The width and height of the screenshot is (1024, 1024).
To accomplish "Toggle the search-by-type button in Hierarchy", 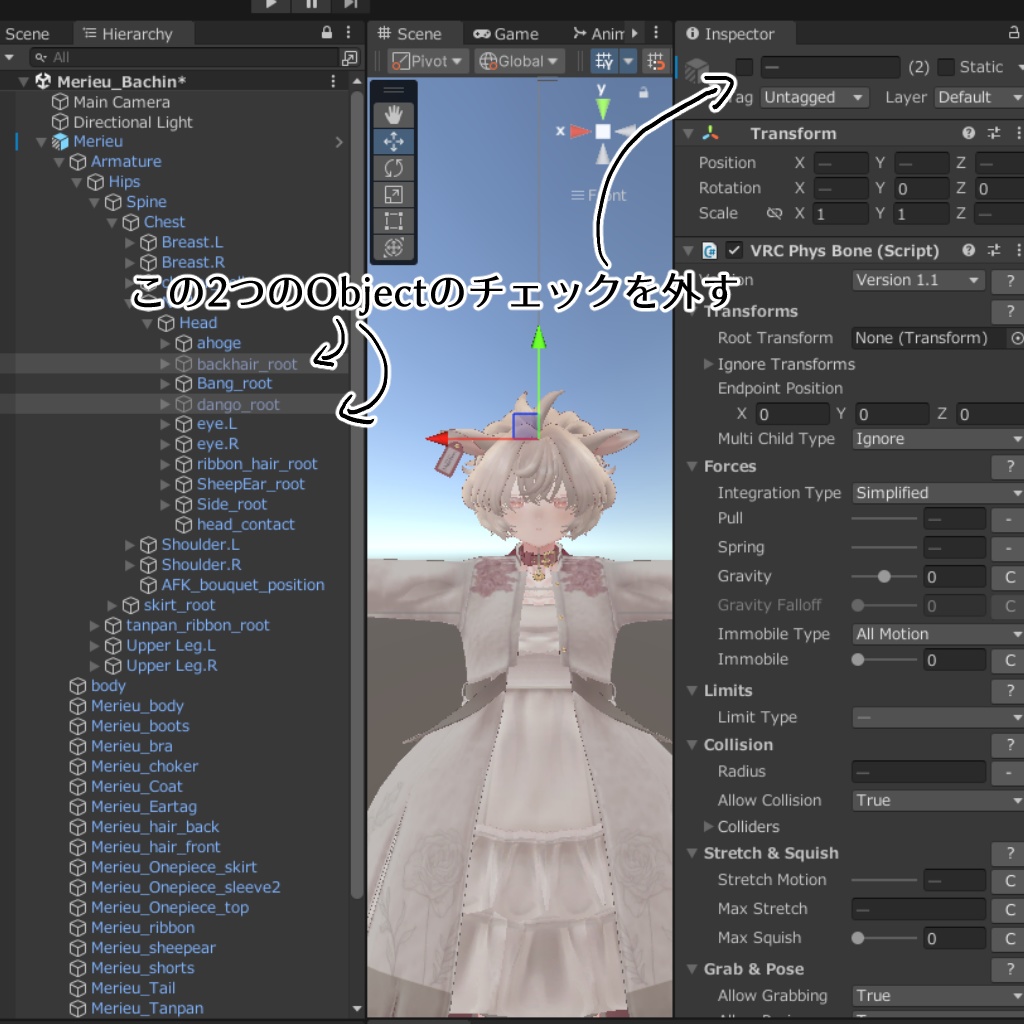I will 350,57.
